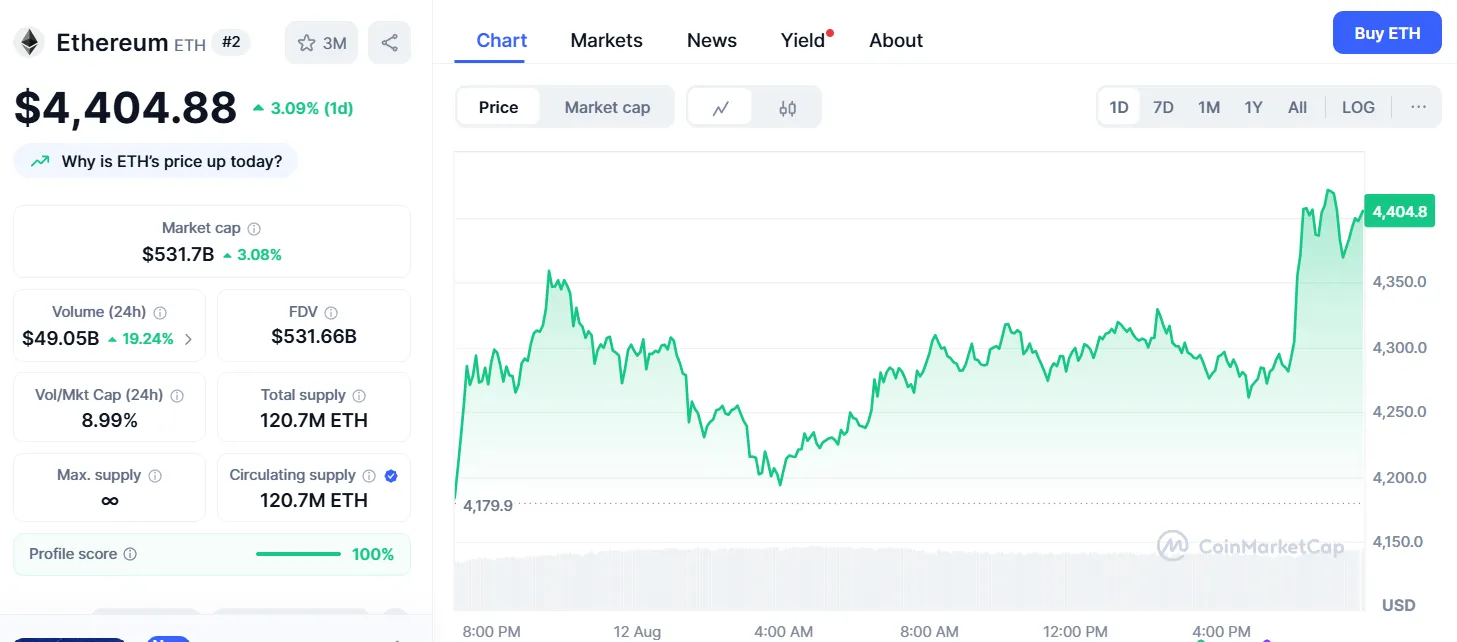
Task: Switch to the News tab
Action: click(x=711, y=41)
